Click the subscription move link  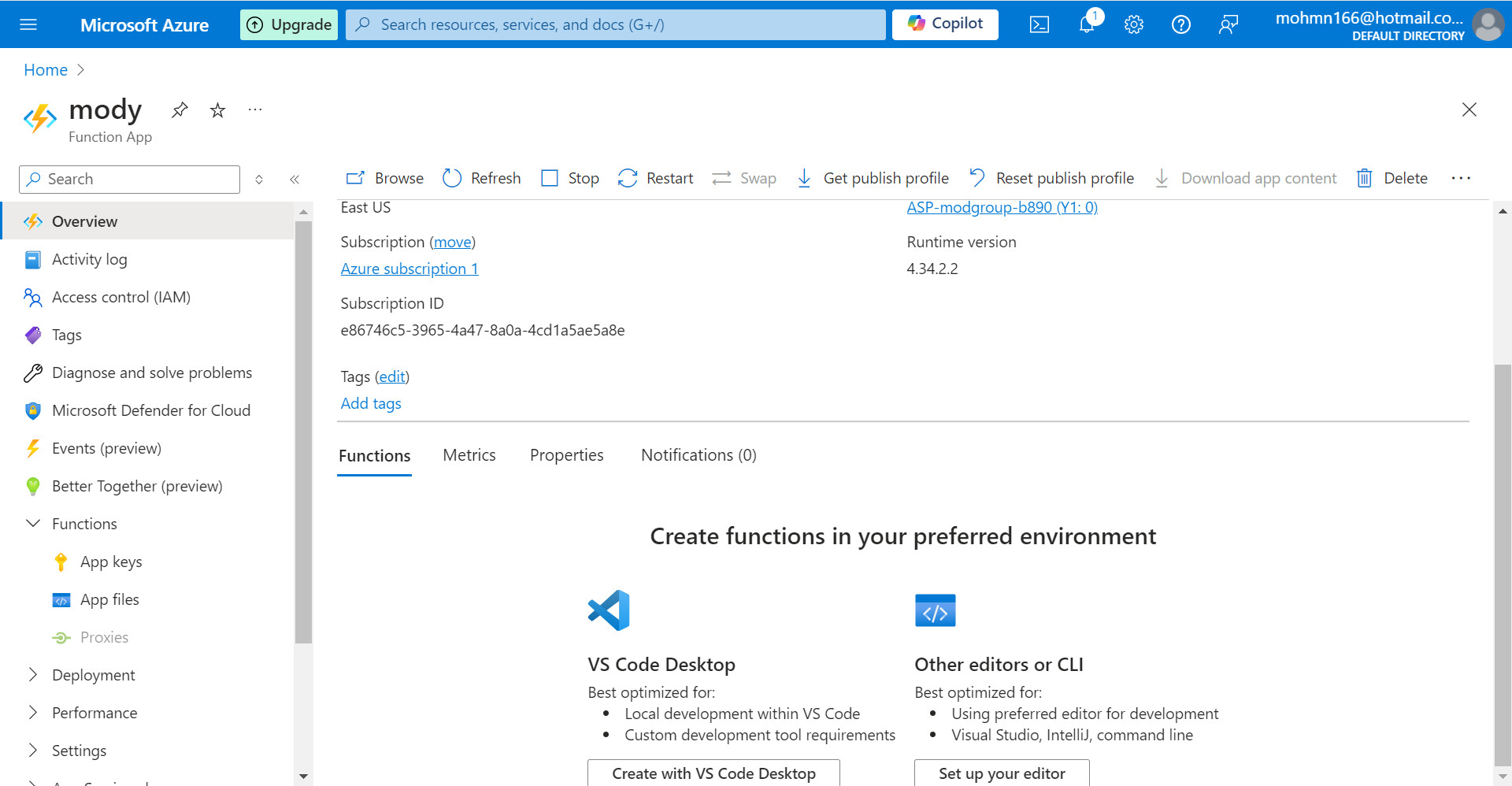pos(453,242)
